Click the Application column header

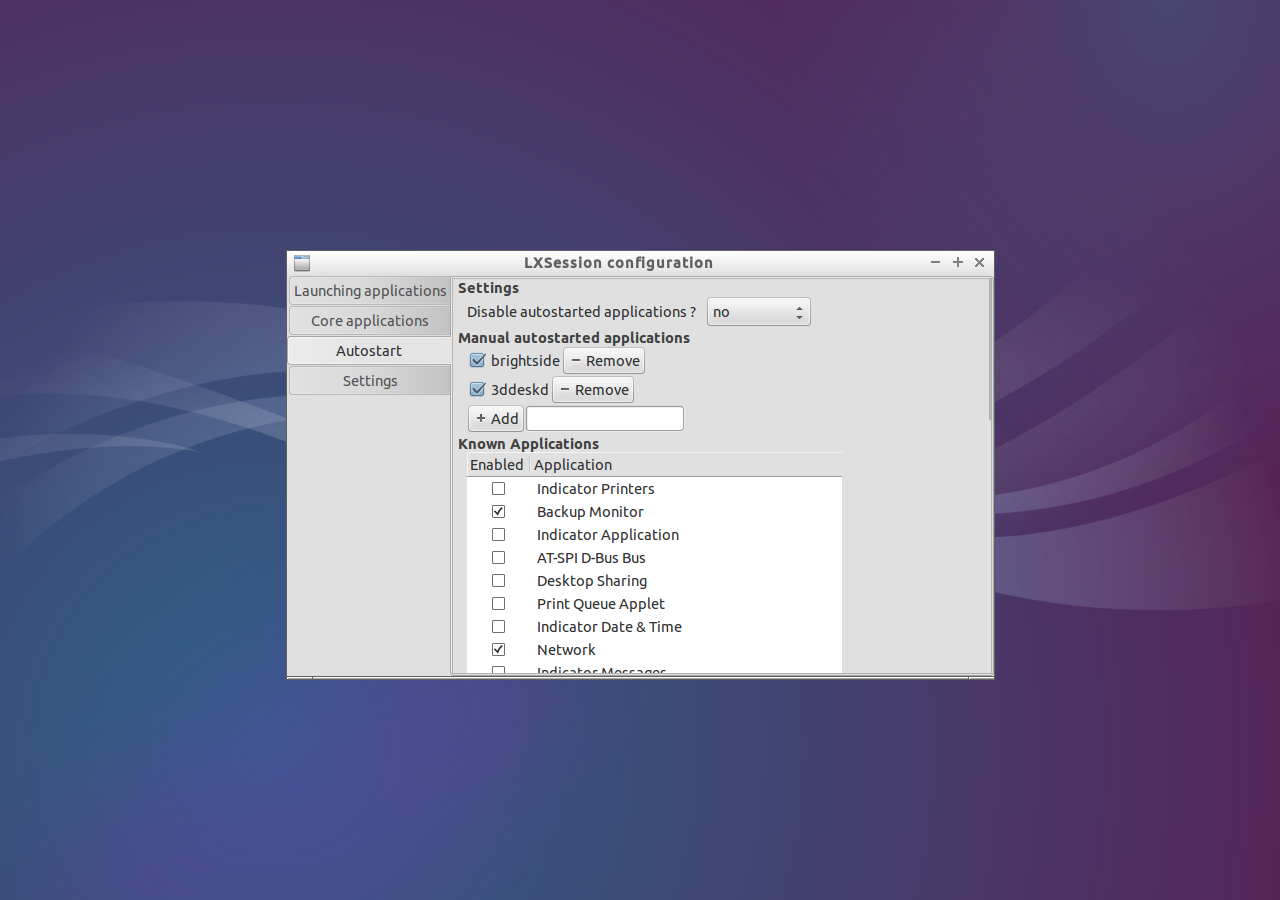coord(686,465)
